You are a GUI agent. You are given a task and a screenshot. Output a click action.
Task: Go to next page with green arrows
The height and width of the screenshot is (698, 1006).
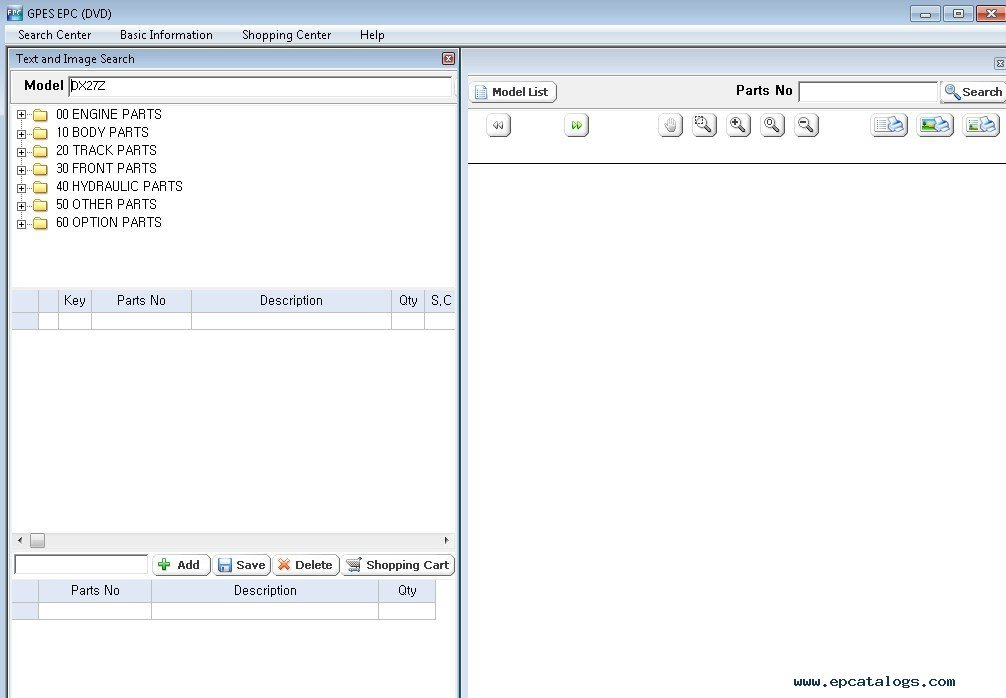point(576,125)
